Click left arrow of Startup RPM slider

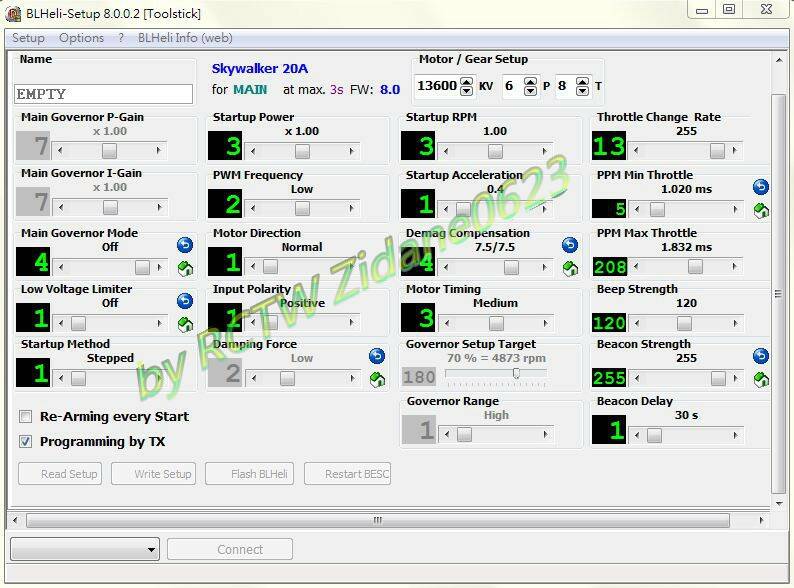point(446,151)
